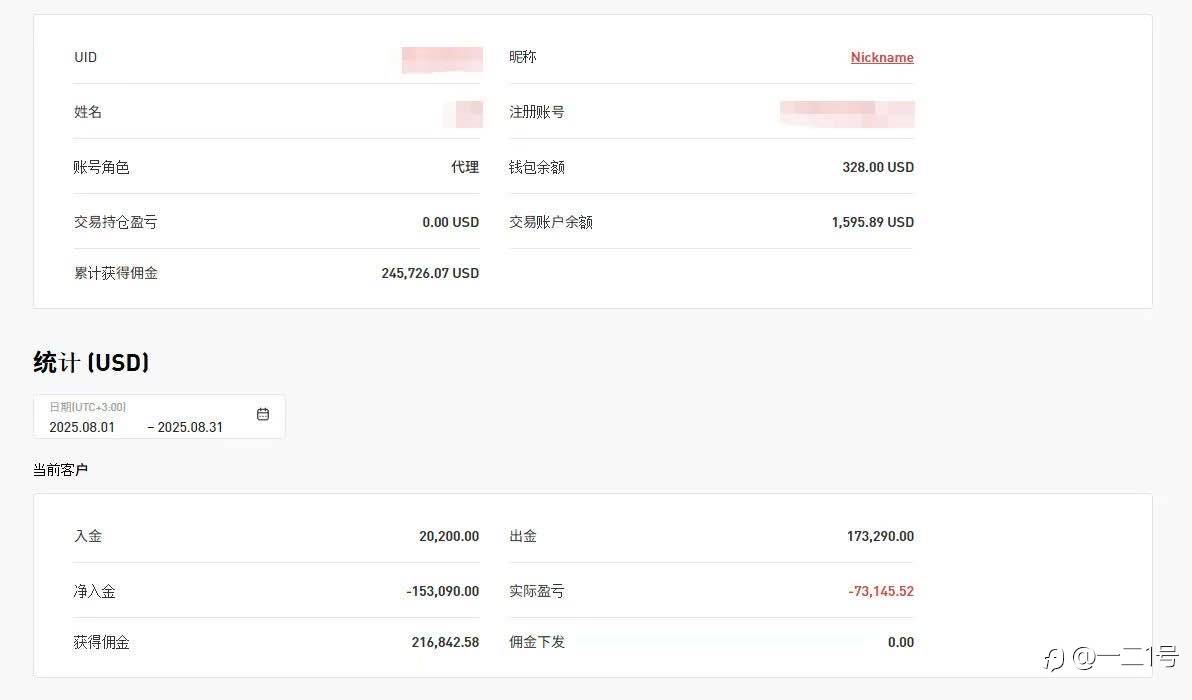Select the 交易账户余额 amount 1,595.89 USD
The image size is (1192, 700).
(x=872, y=222)
